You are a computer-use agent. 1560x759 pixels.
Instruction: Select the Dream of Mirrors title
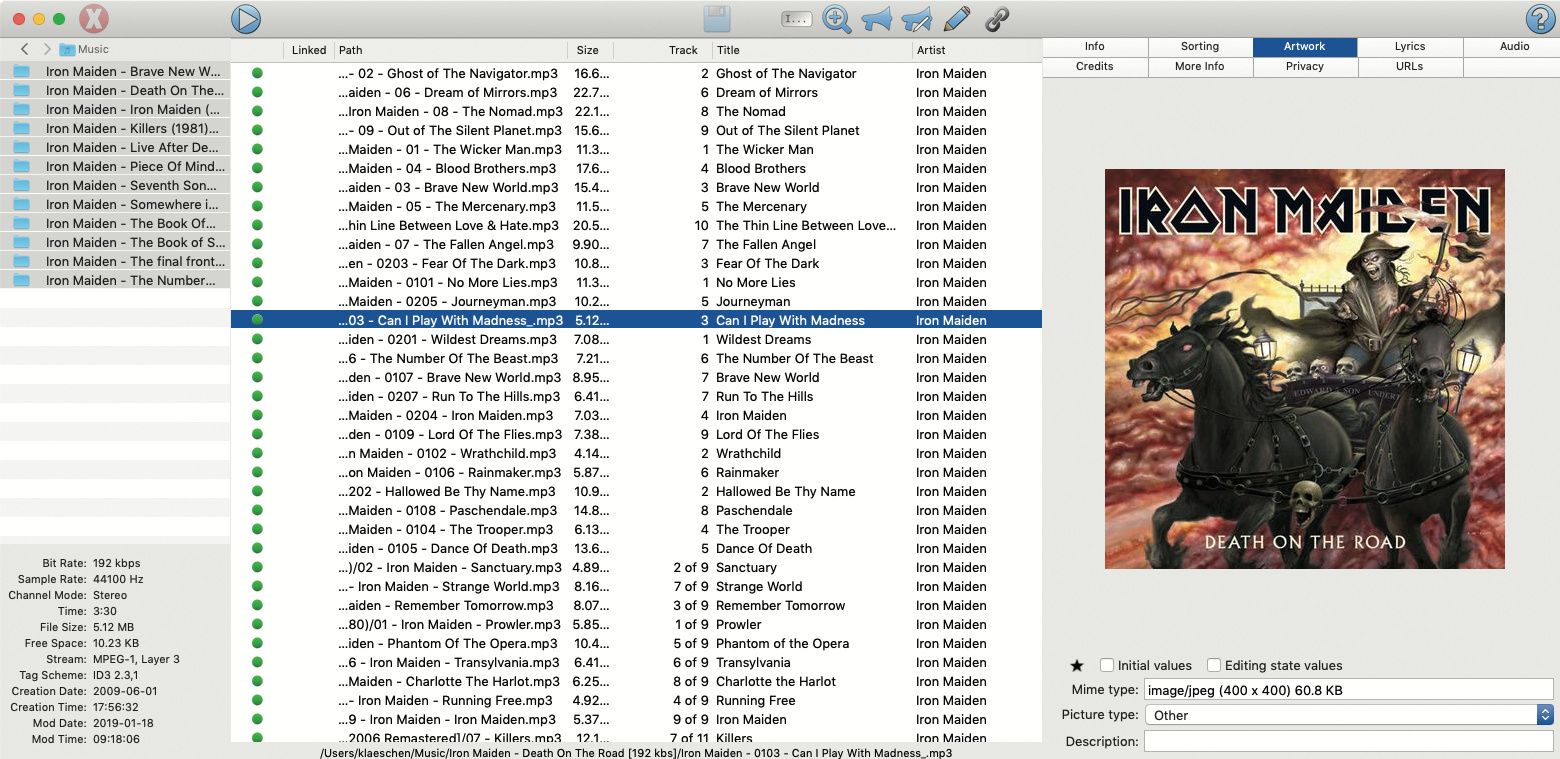[x=767, y=93]
